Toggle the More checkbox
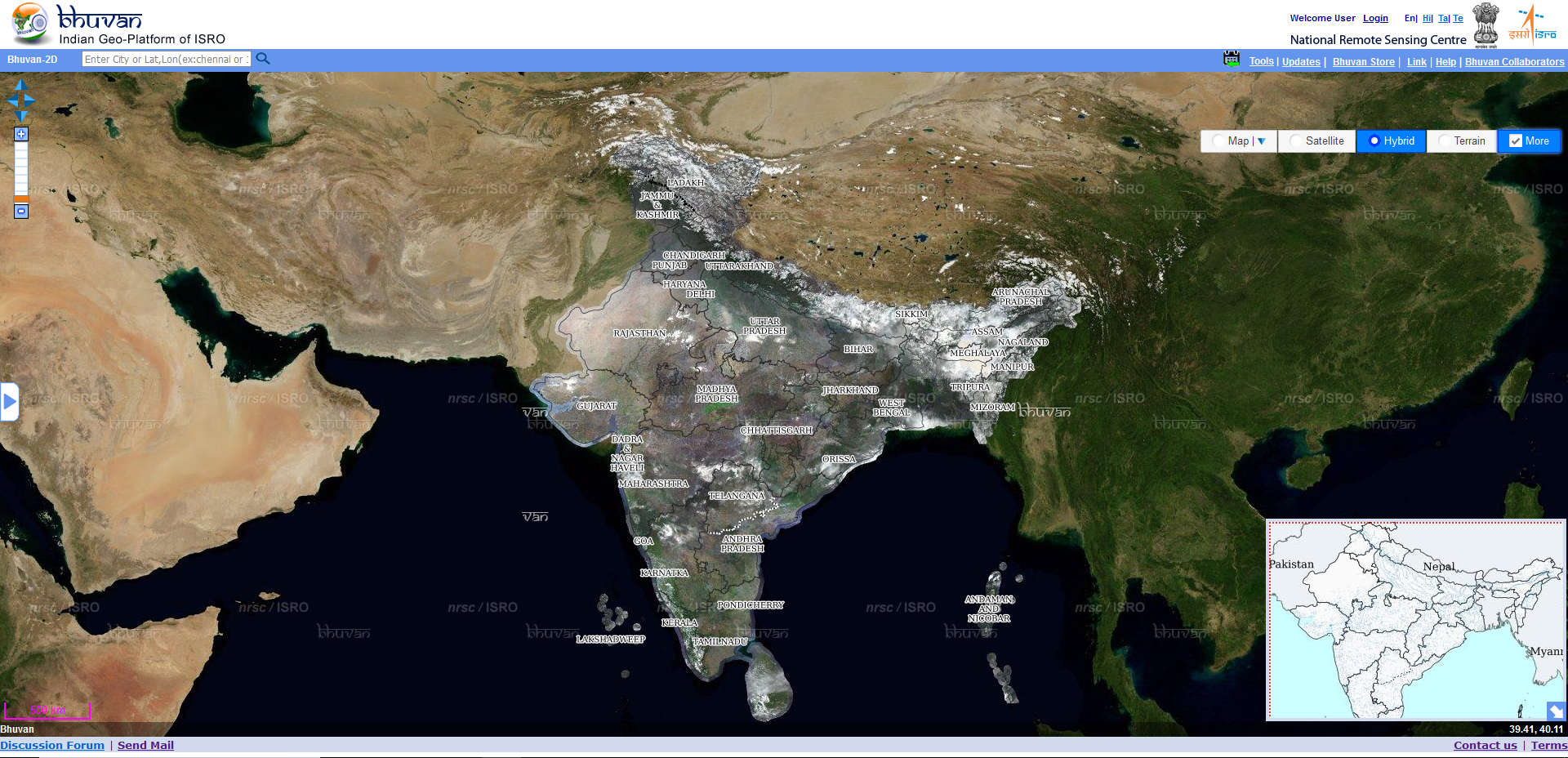Image resolution: width=1568 pixels, height=758 pixels. pyautogui.click(x=1516, y=141)
